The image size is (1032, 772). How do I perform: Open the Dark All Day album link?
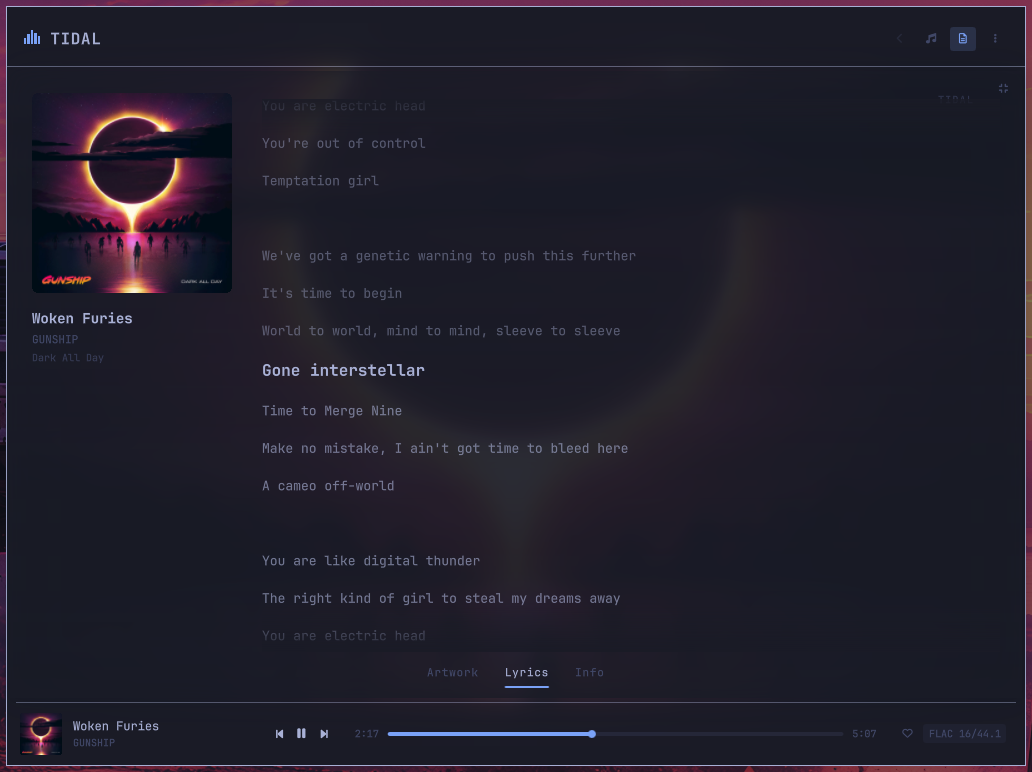[68, 358]
